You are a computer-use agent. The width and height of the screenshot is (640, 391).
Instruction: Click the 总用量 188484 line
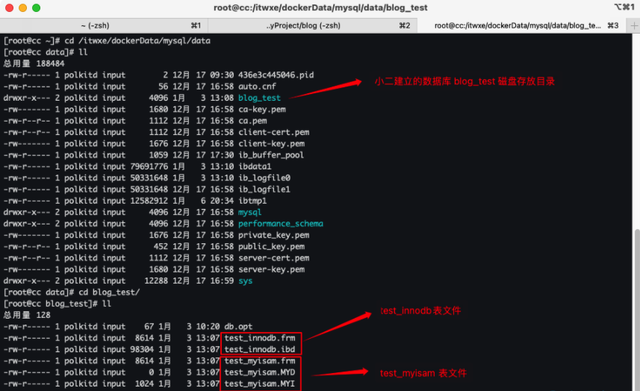tap(34, 64)
